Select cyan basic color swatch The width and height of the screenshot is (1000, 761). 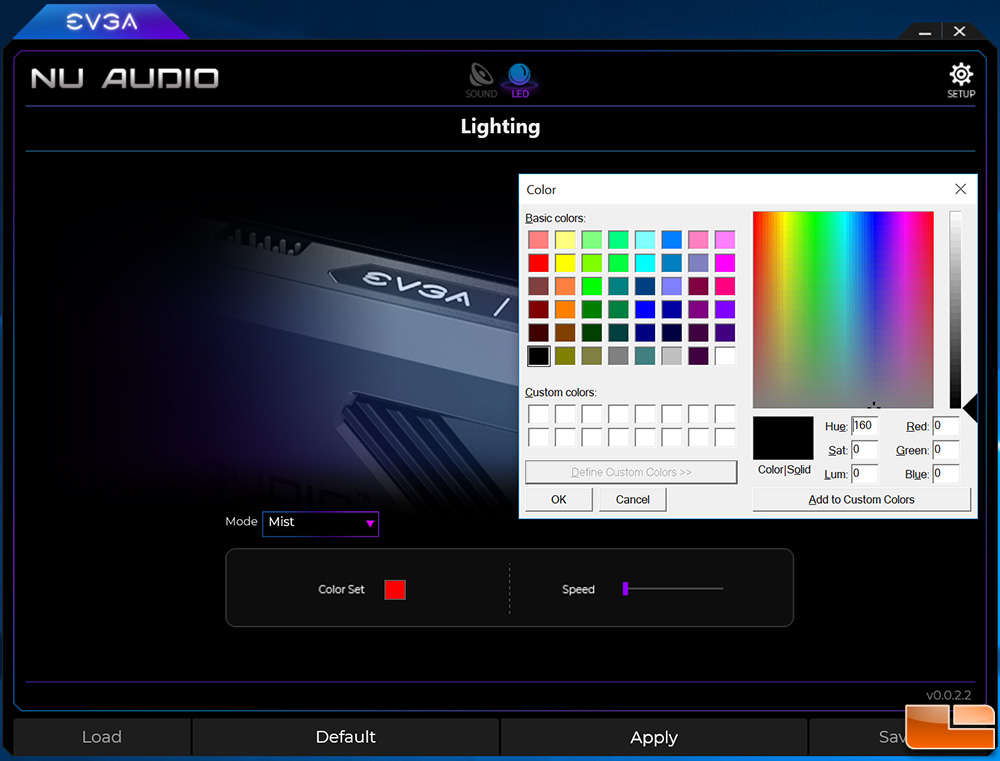(x=645, y=263)
